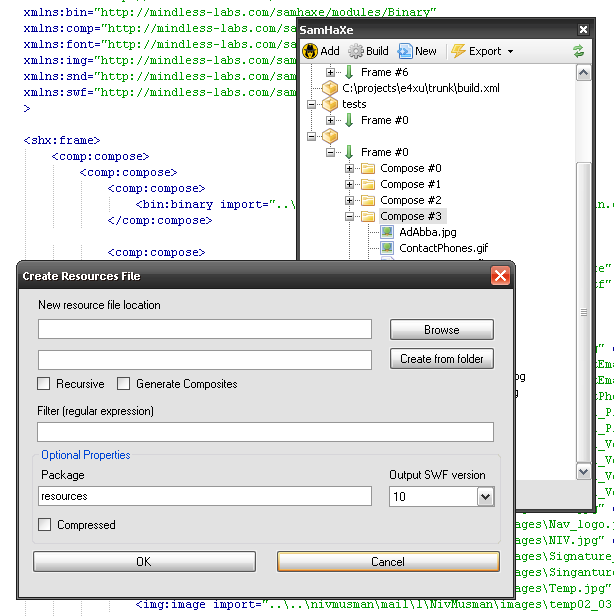Select the C:\projects\e4xu\trunk\build.xml item
The width and height of the screenshot is (614, 616).
pos(420,88)
